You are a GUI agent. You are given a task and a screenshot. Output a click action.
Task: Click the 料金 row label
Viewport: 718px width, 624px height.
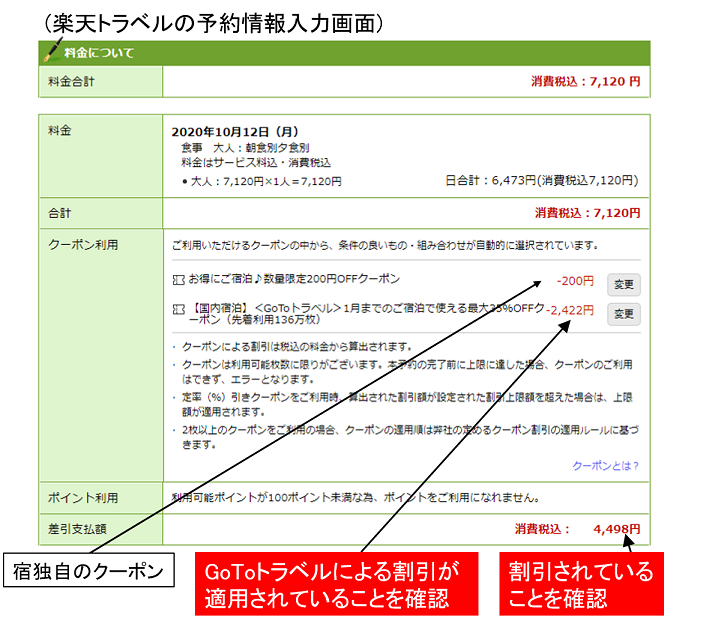click(x=60, y=130)
